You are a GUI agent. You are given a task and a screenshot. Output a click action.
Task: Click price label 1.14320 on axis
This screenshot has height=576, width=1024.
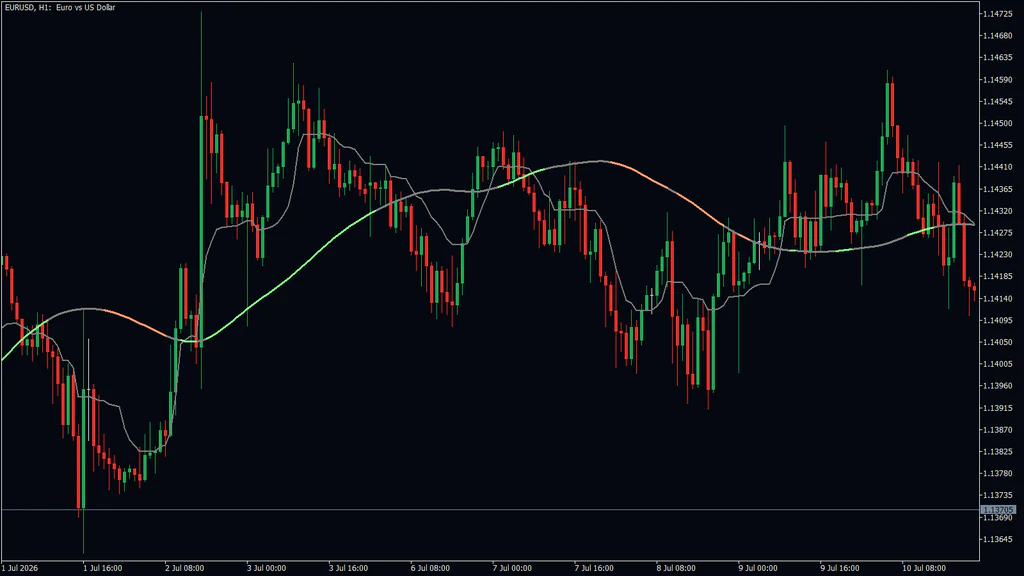(998, 211)
